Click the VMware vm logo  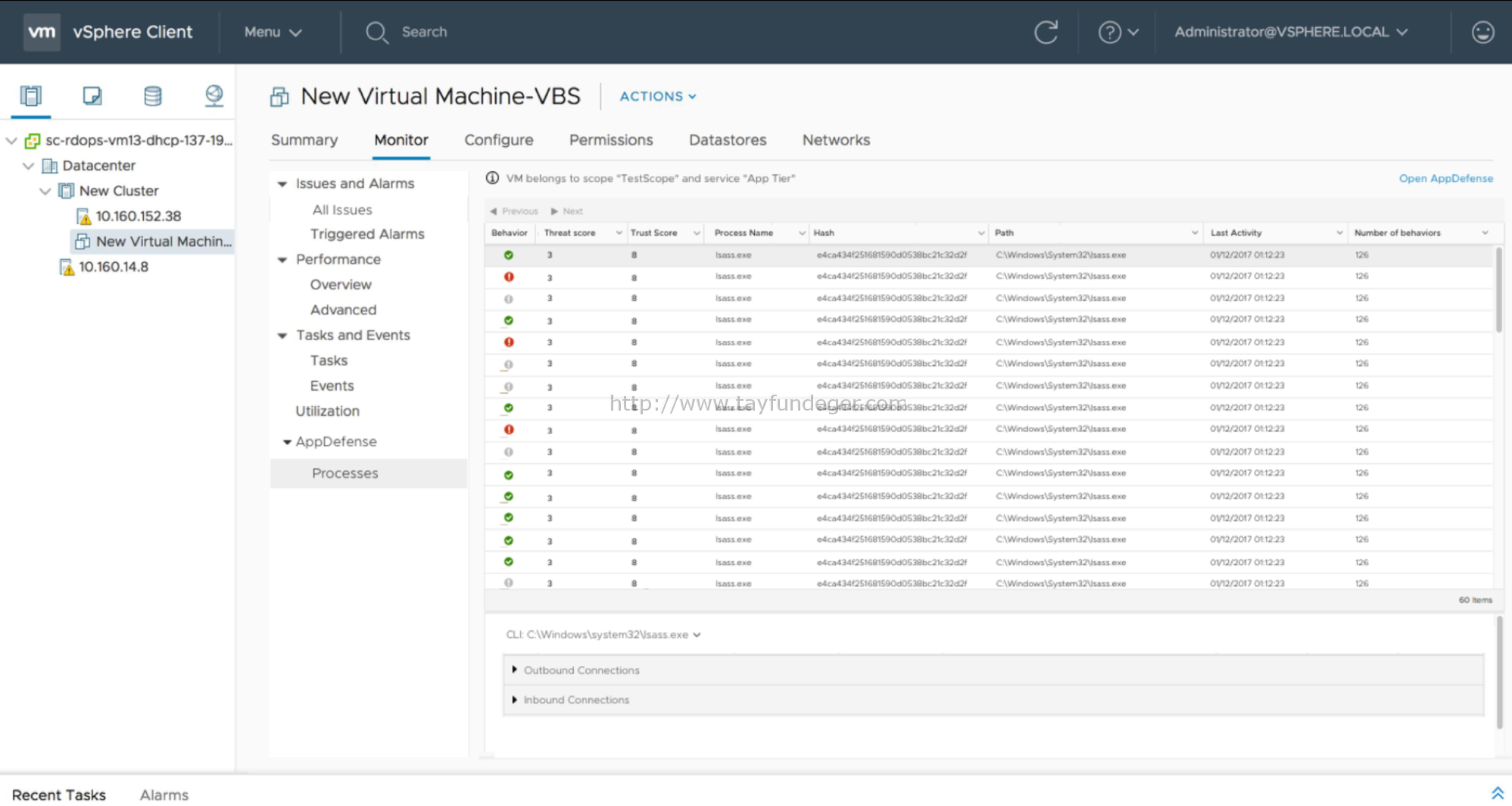[42, 32]
